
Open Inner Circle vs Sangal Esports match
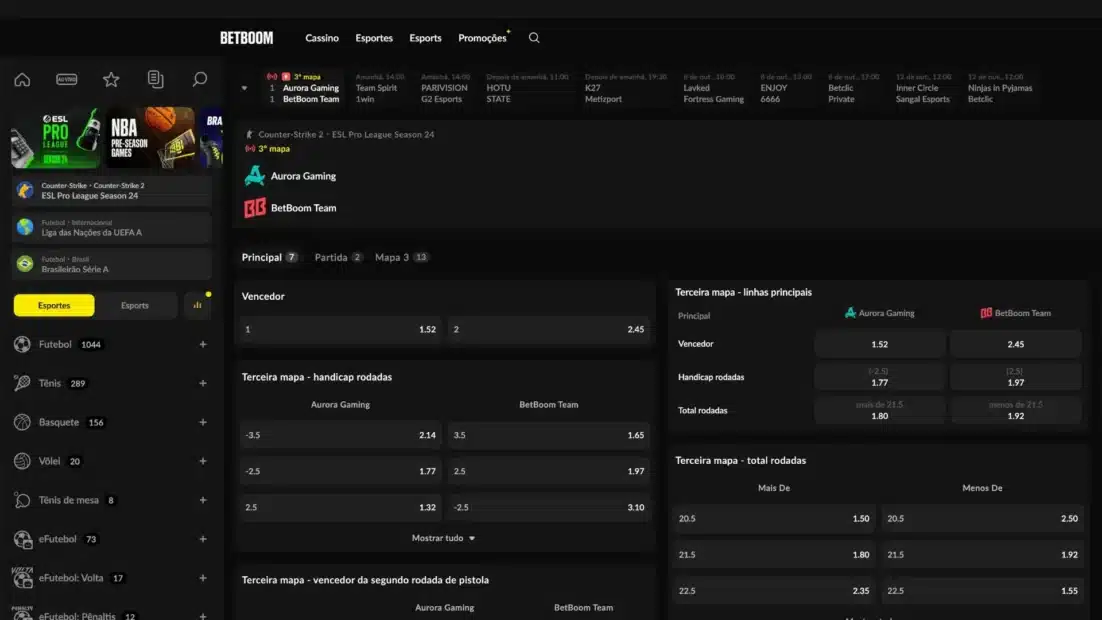pyautogui.click(x=923, y=89)
